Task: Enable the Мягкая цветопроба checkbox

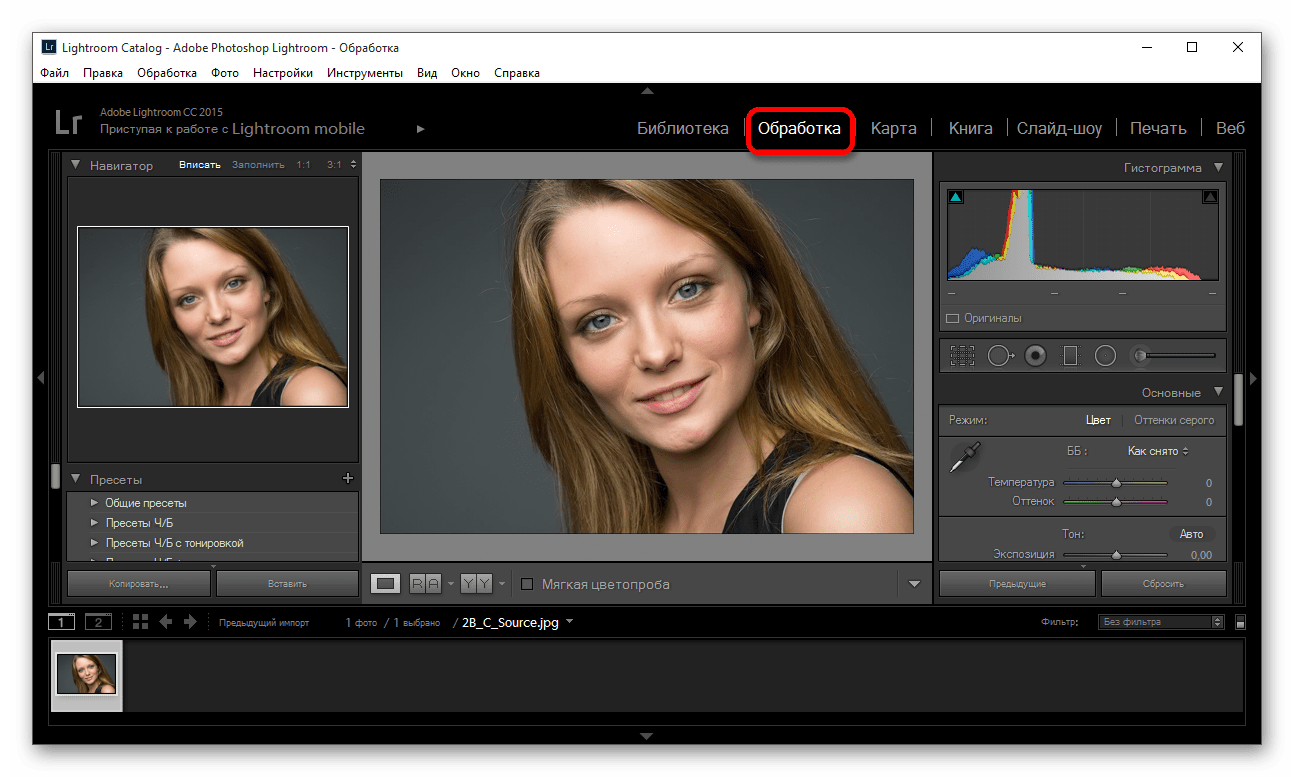Action: (528, 584)
